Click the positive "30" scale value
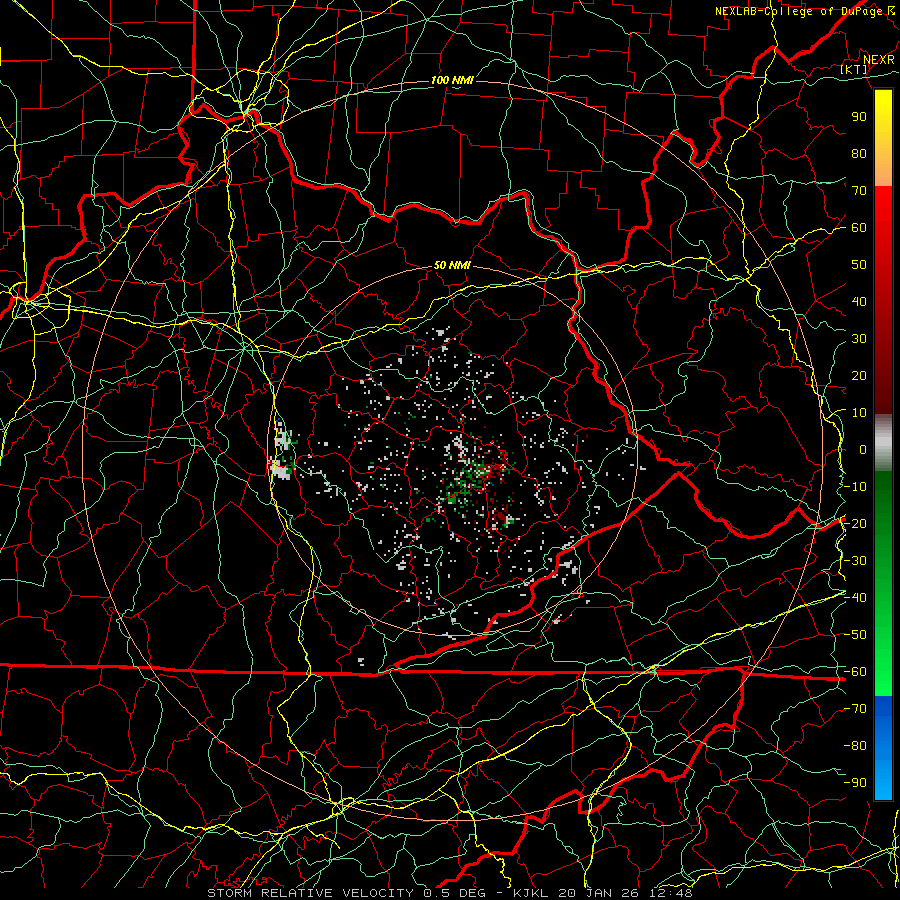 pyautogui.click(x=859, y=339)
